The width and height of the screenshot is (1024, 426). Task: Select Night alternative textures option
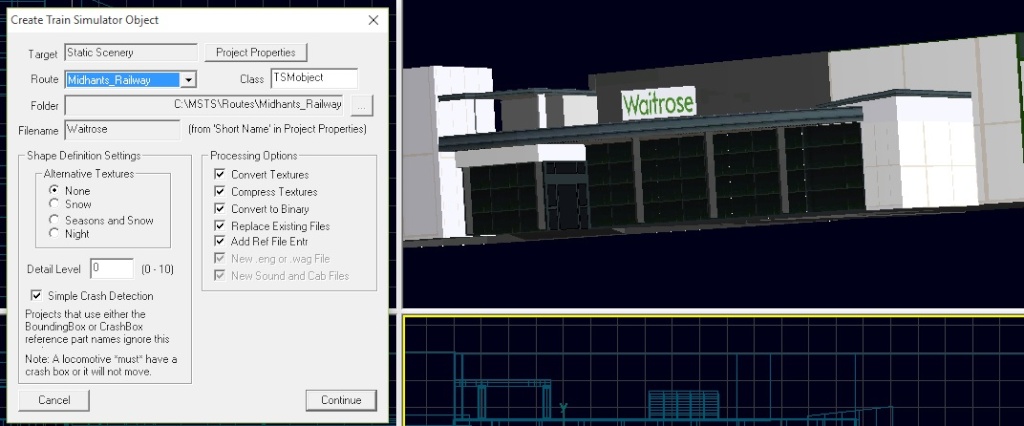tap(54, 233)
